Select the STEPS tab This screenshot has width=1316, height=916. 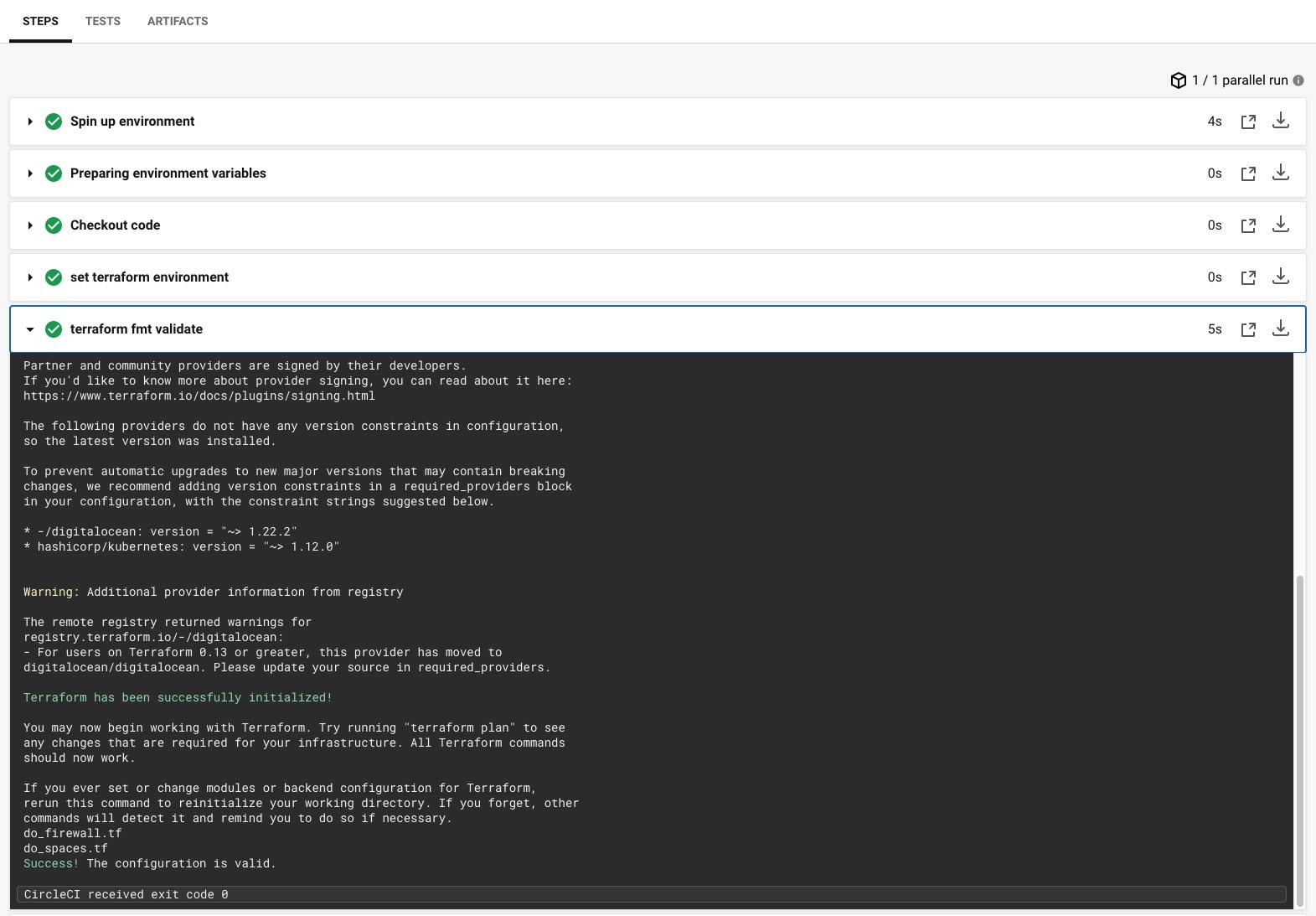(40, 21)
